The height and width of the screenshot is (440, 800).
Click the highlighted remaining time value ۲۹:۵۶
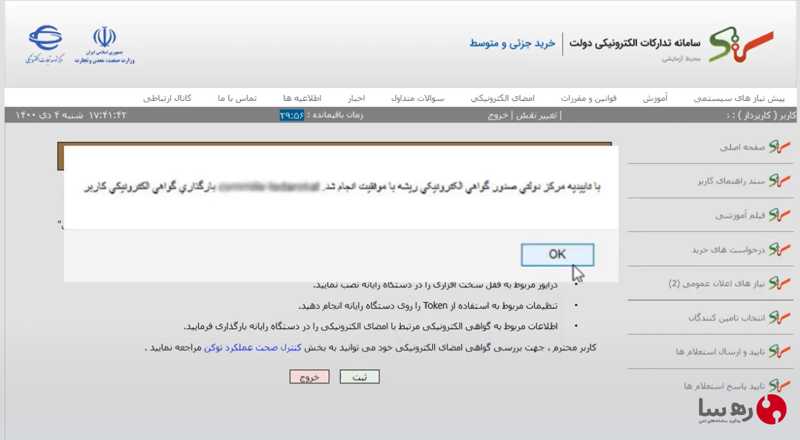pos(292,115)
